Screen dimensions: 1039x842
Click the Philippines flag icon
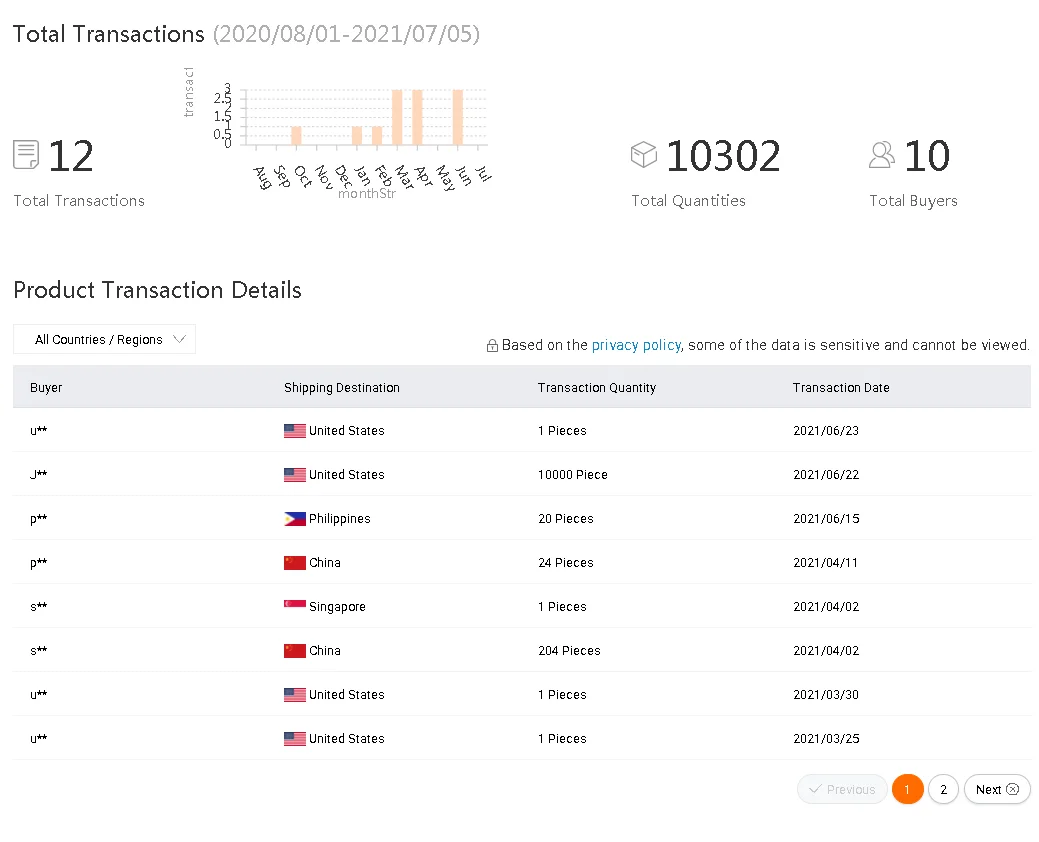click(295, 519)
